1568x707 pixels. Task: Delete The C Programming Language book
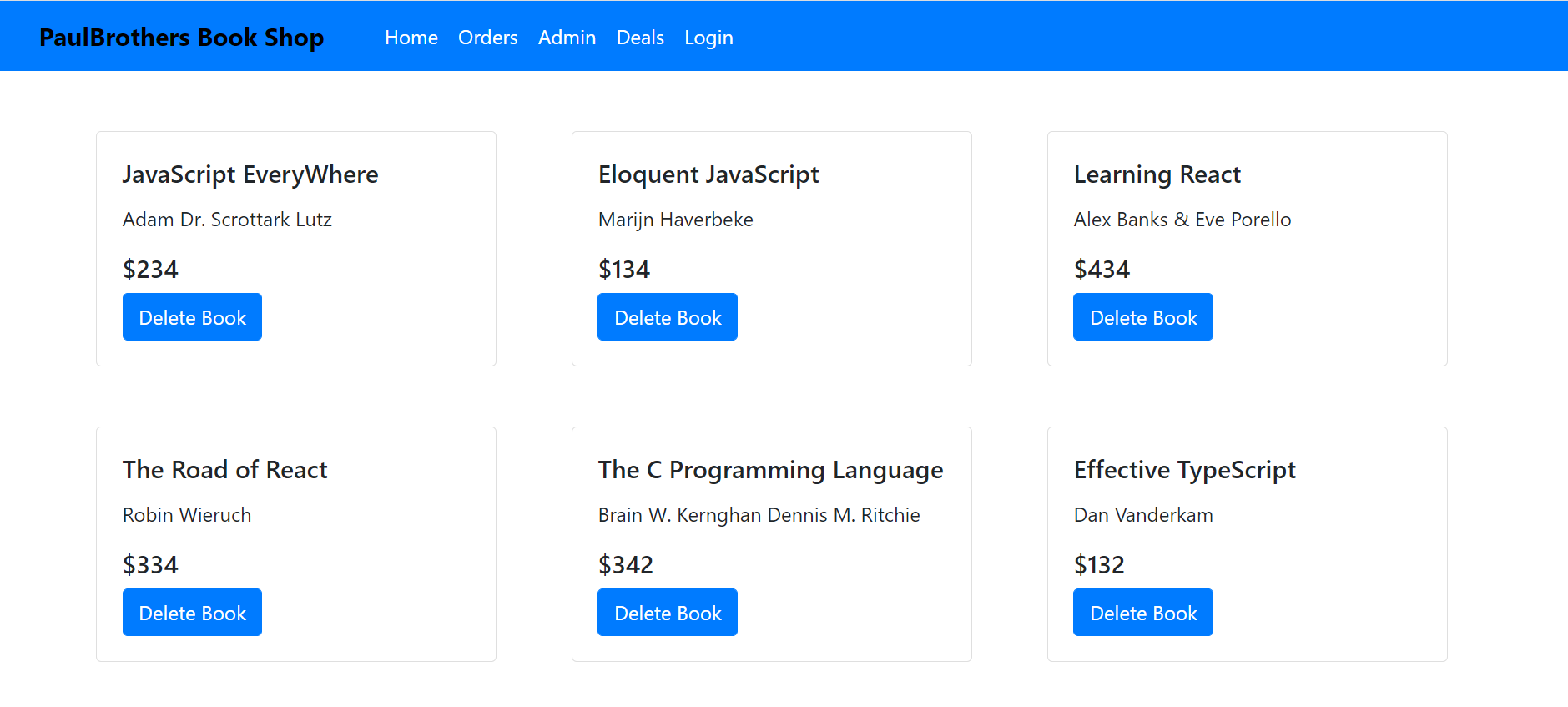point(668,613)
